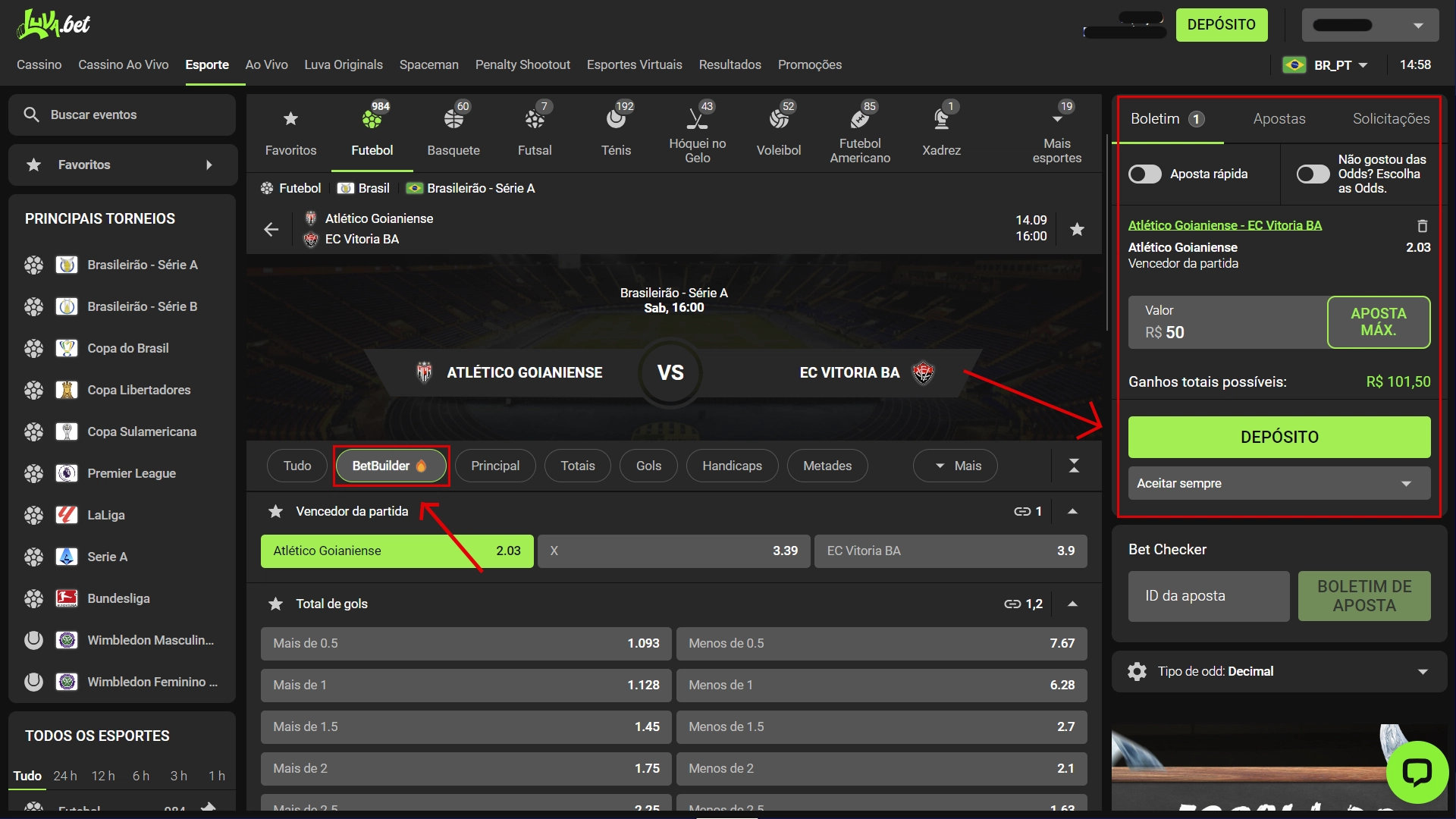Open the Ao Vivo menu item
This screenshot has height=819, width=1456.
[266, 65]
